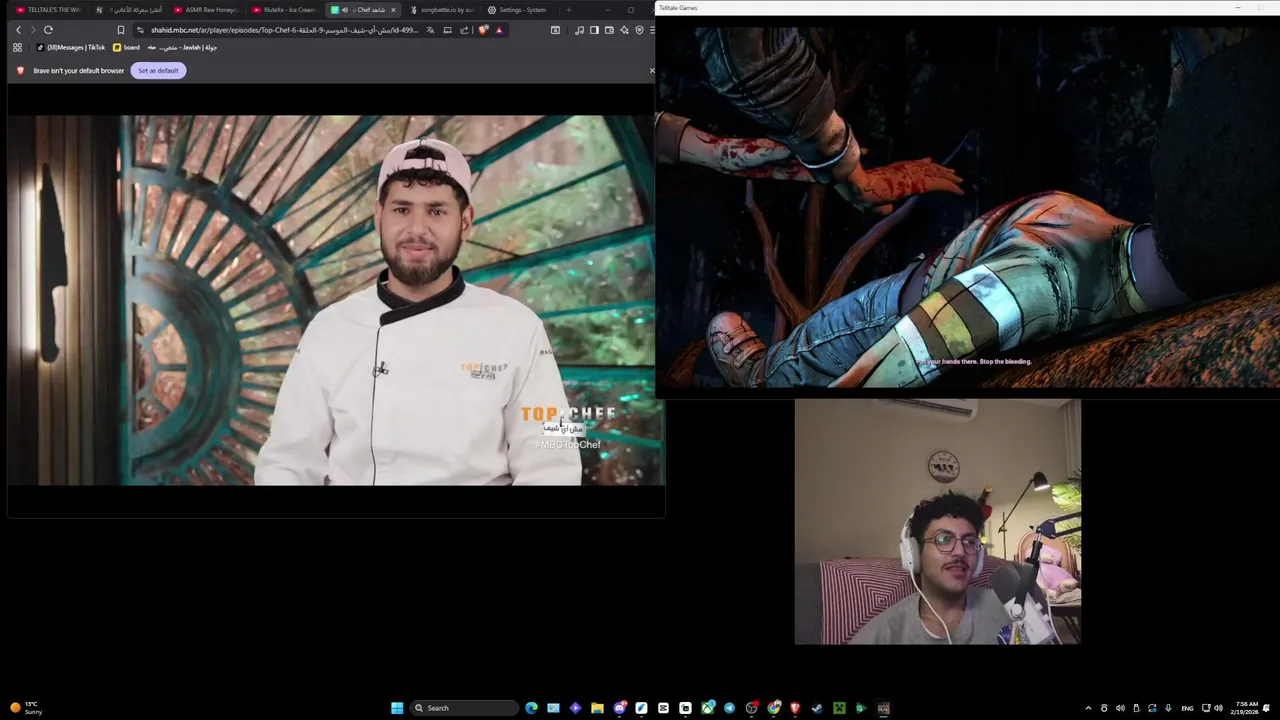The image size is (1280, 720).
Task: Open Telegram from taskbar
Action: pos(729,708)
